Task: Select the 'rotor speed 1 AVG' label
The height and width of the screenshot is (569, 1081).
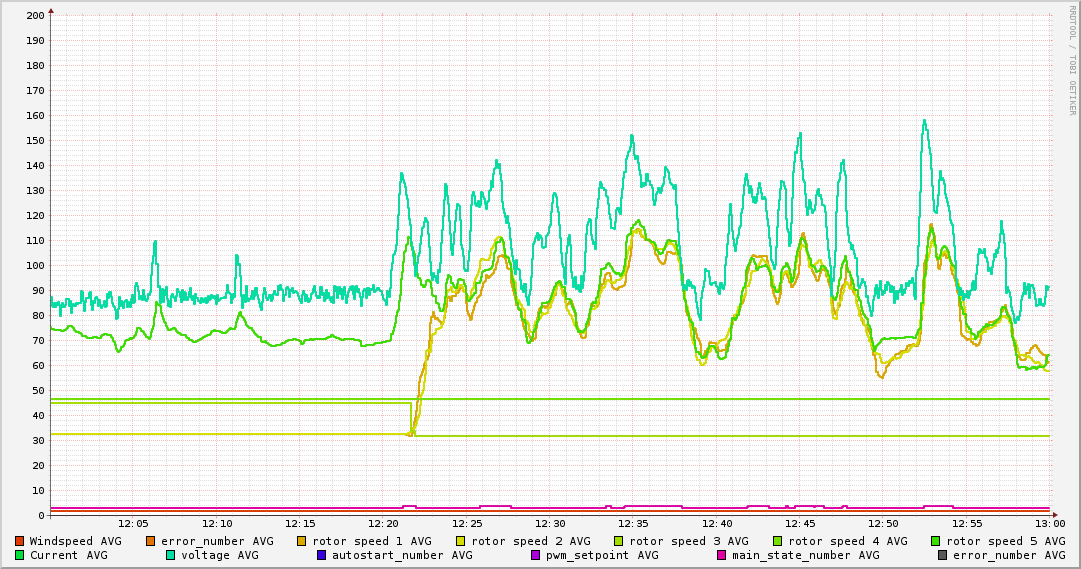Action: 372,541
